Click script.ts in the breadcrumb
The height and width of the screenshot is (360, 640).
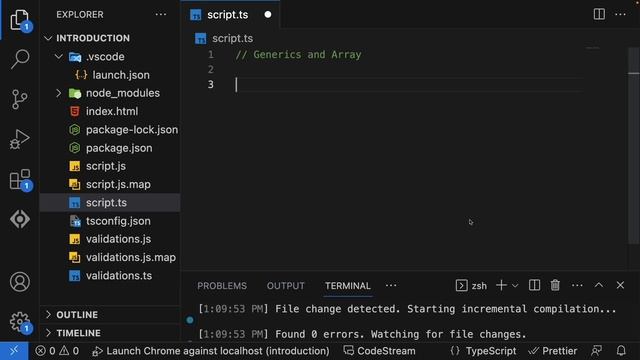pos(232,38)
